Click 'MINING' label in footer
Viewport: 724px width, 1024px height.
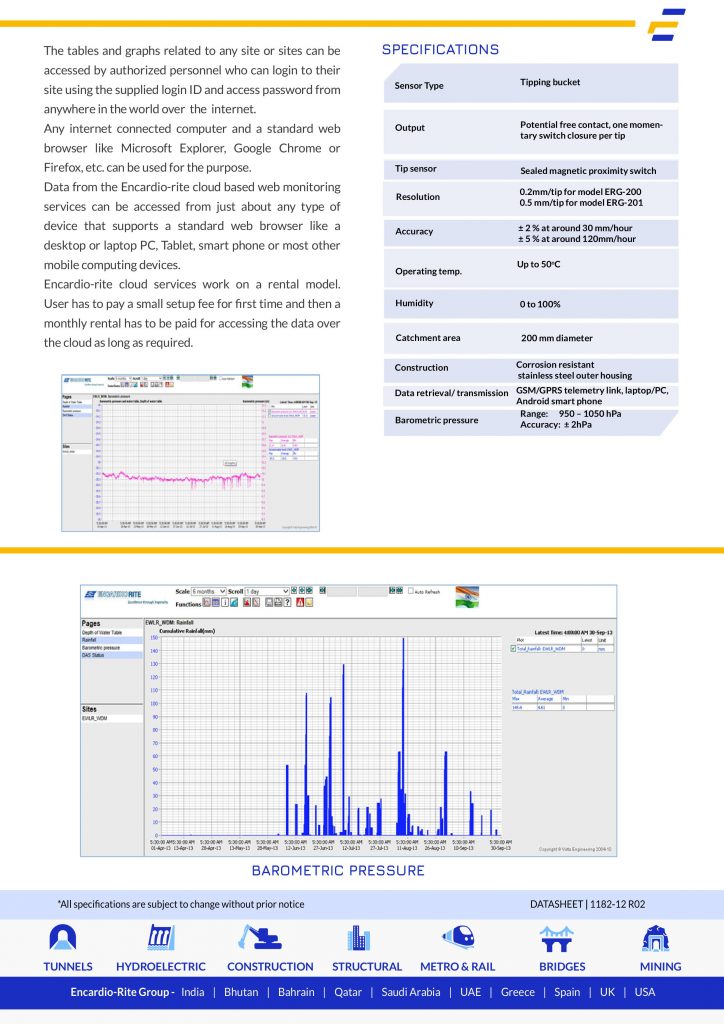click(x=661, y=967)
